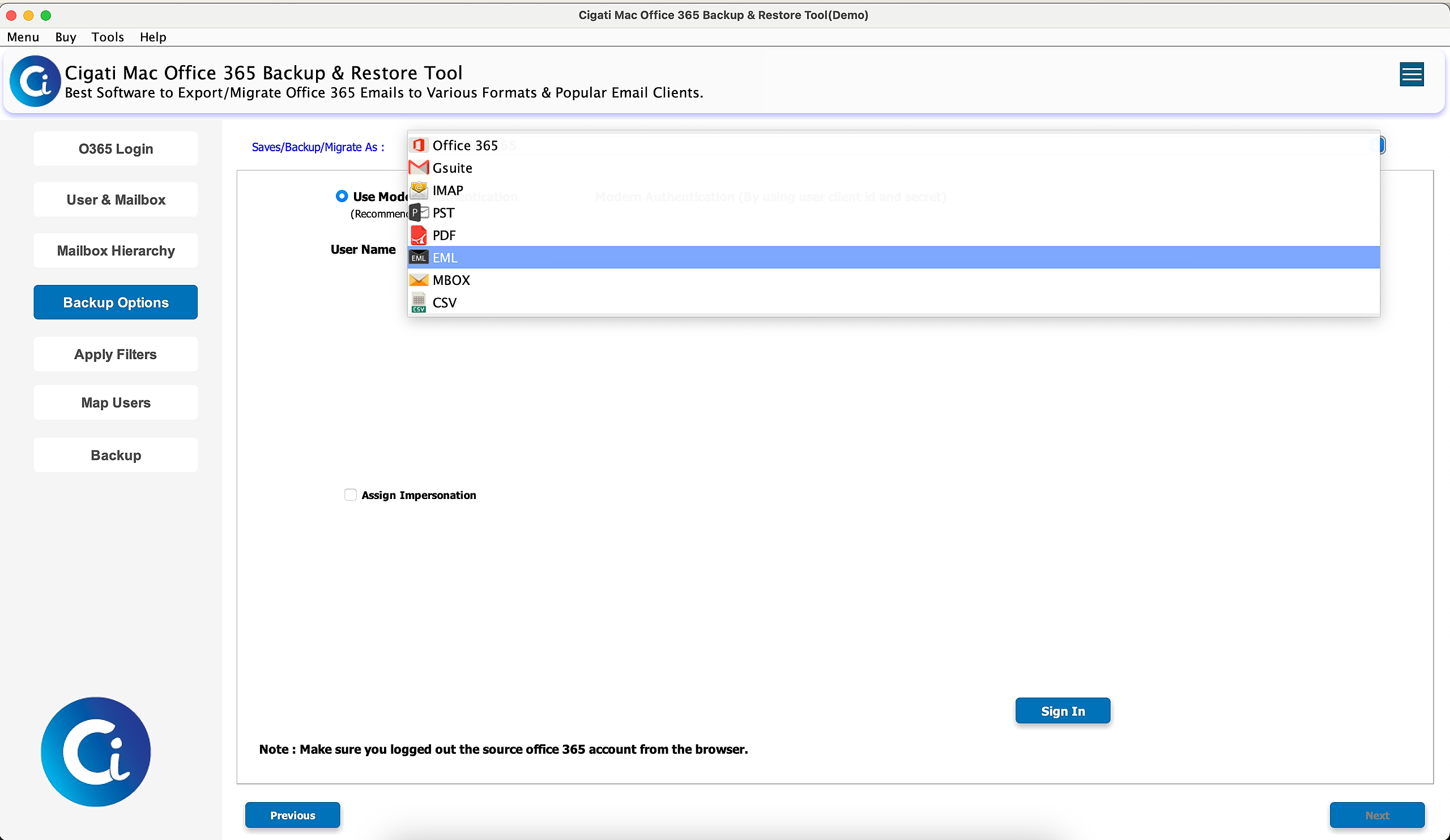Open the Tools menu
The width and height of the screenshot is (1450, 840).
(108, 37)
